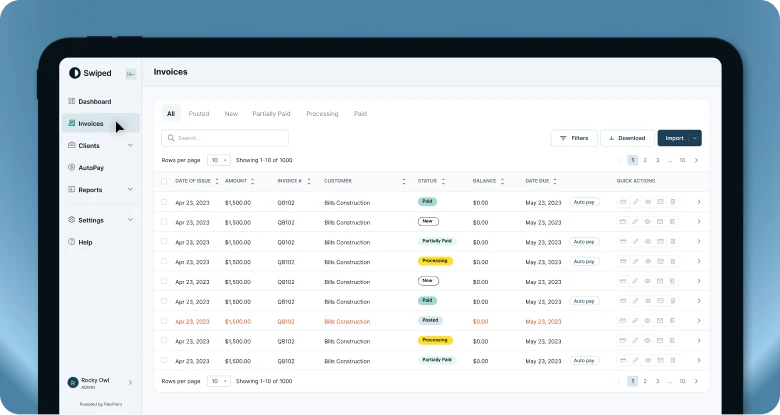View the Posted invoice via eye icon
The width and height of the screenshot is (780, 415).
coord(648,321)
